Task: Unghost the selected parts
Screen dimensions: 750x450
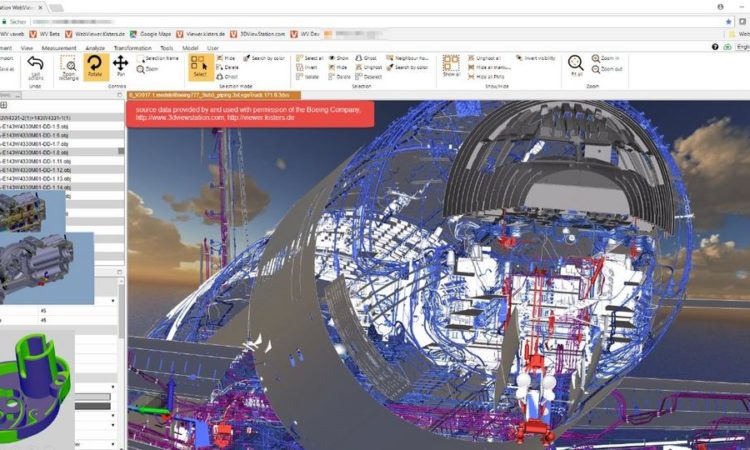Action: tap(369, 67)
